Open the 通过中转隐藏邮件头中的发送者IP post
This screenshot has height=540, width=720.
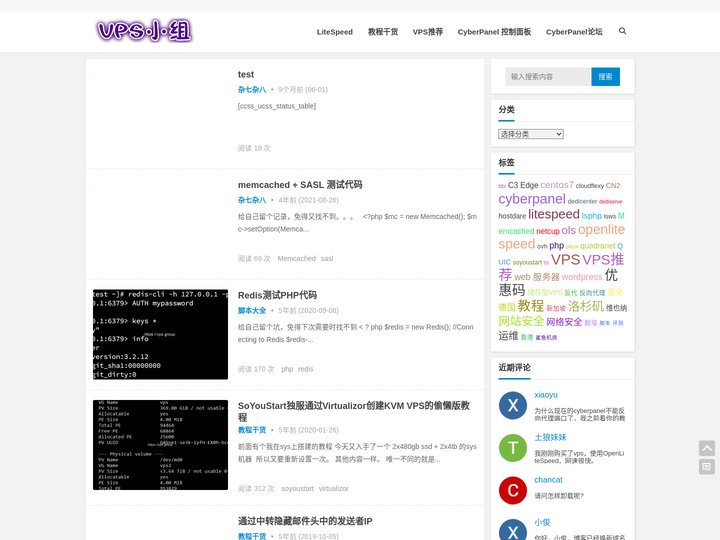click(305, 521)
